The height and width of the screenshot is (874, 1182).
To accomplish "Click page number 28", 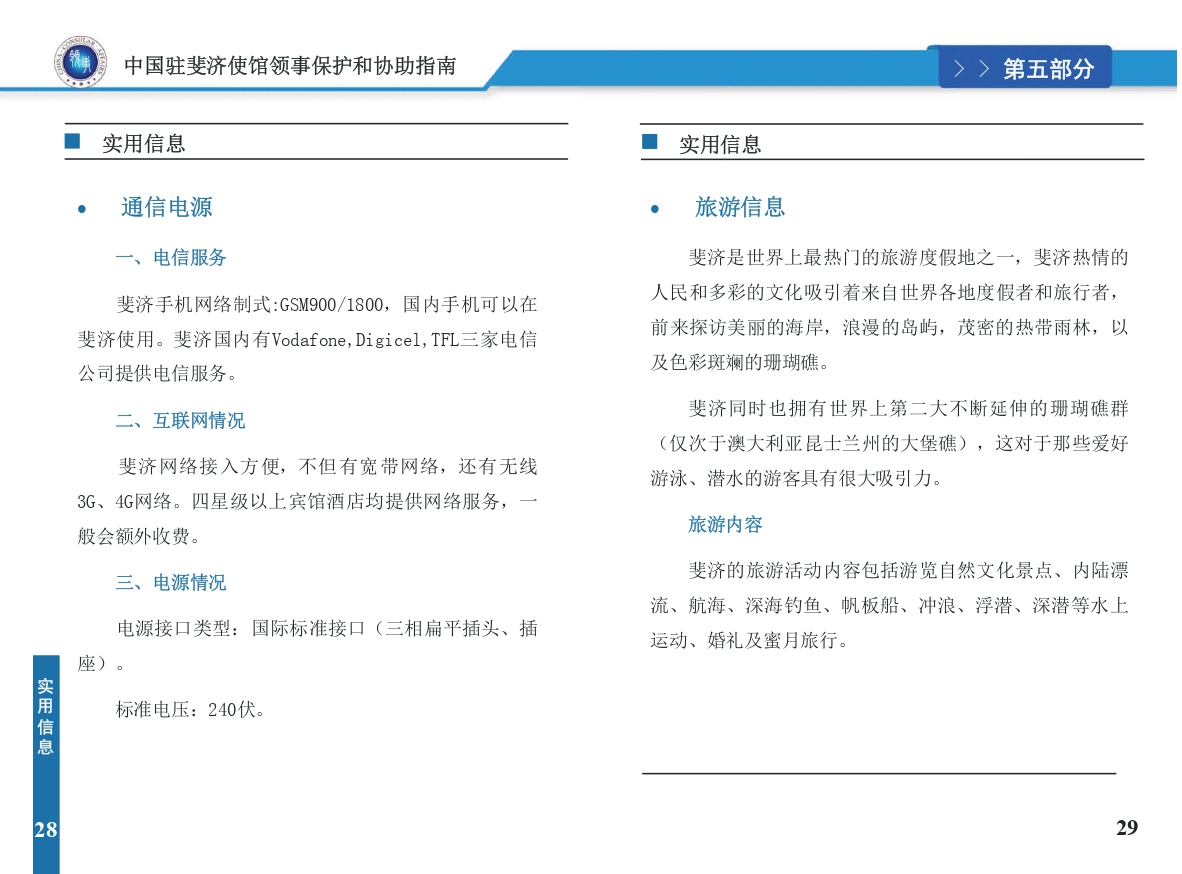I will pos(45,829).
